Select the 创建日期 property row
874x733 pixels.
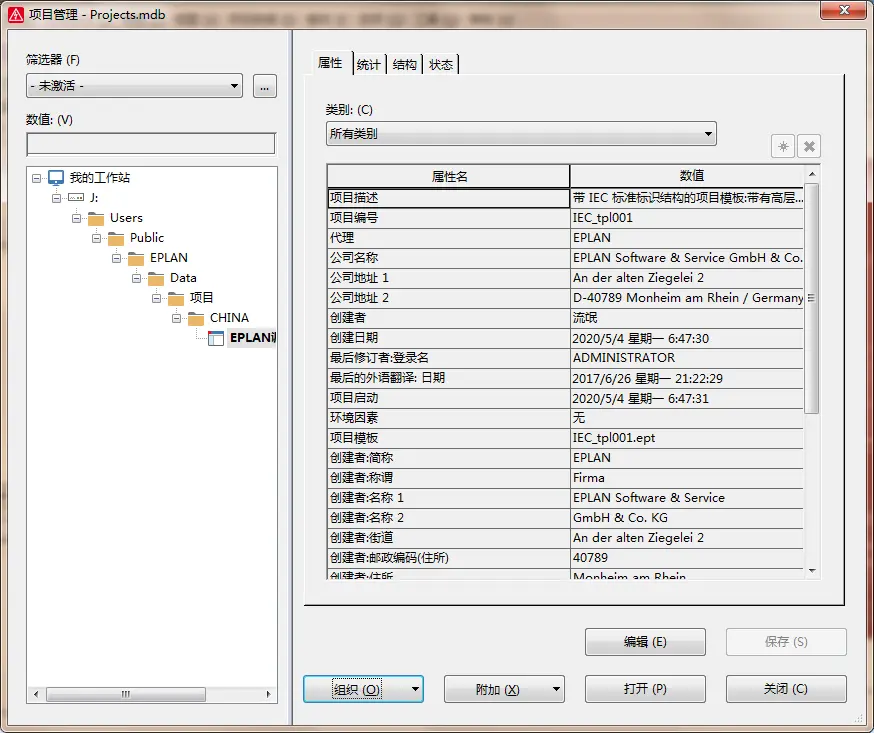[x=565, y=338]
